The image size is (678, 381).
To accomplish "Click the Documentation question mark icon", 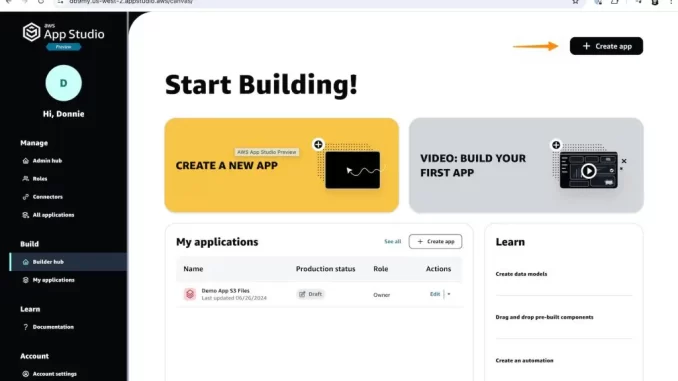I will tap(26, 327).
